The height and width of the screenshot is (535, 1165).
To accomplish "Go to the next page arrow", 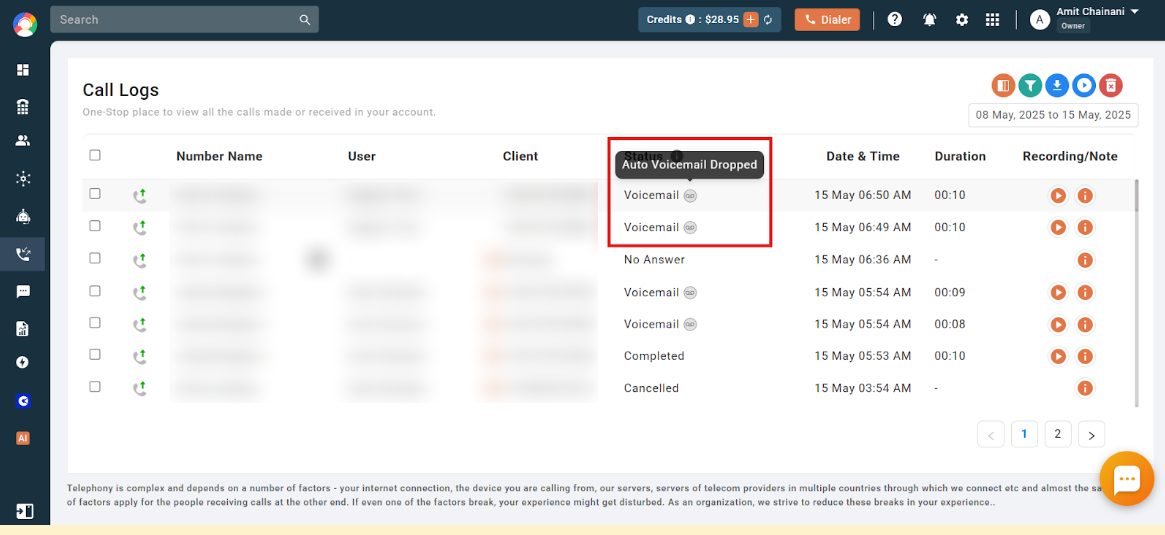I will coord(1091,435).
